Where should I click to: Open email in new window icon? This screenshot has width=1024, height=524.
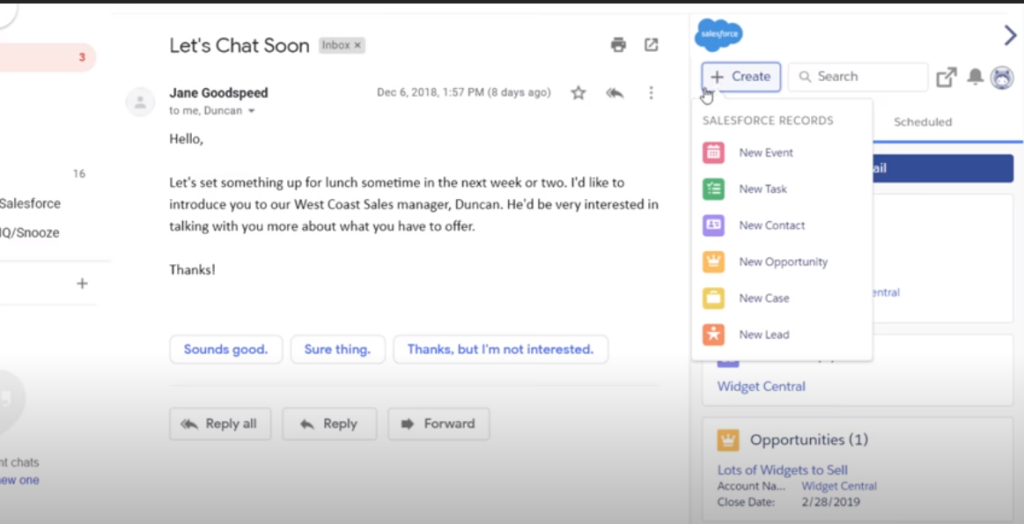(651, 45)
